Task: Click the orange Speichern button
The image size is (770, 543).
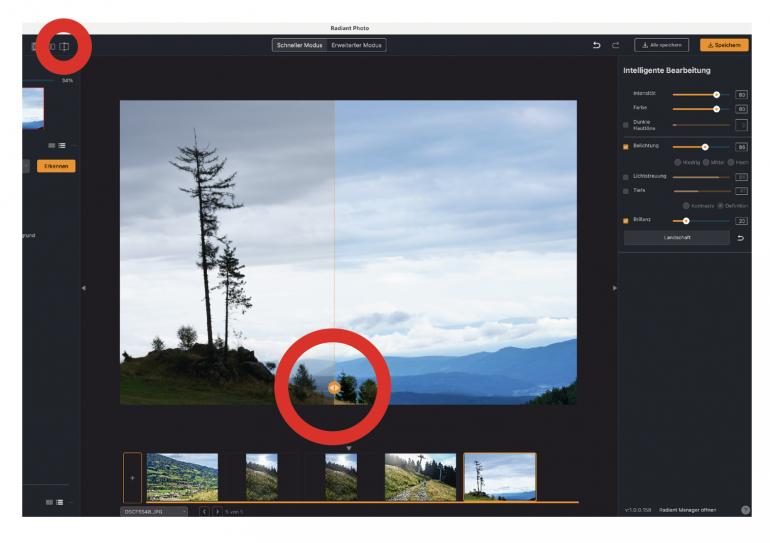Action: coord(724,45)
